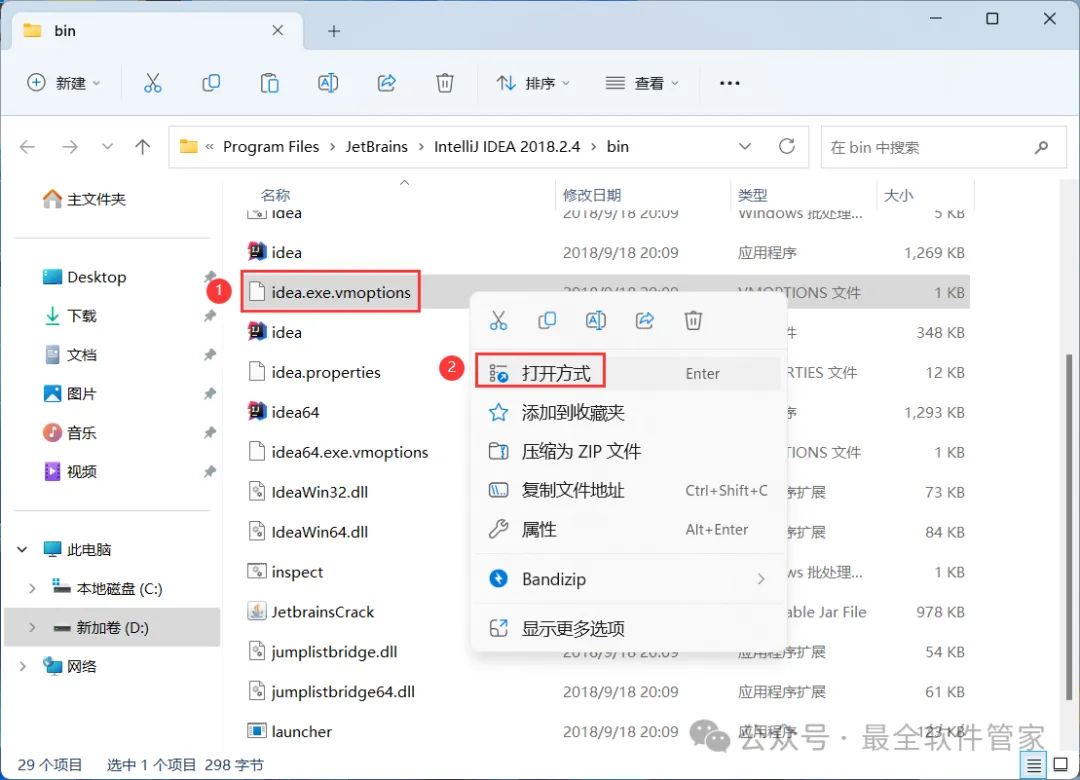Open the Sort (排序) dropdown
This screenshot has height=780, width=1080.
tap(534, 83)
